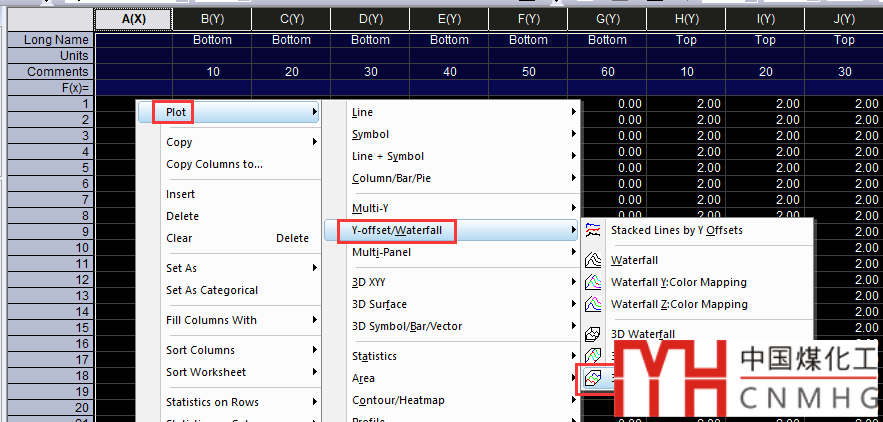Viewport: 883px width, 422px height.
Task: Expand the Statistics plot submenu arrow
Action: (574, 356)
